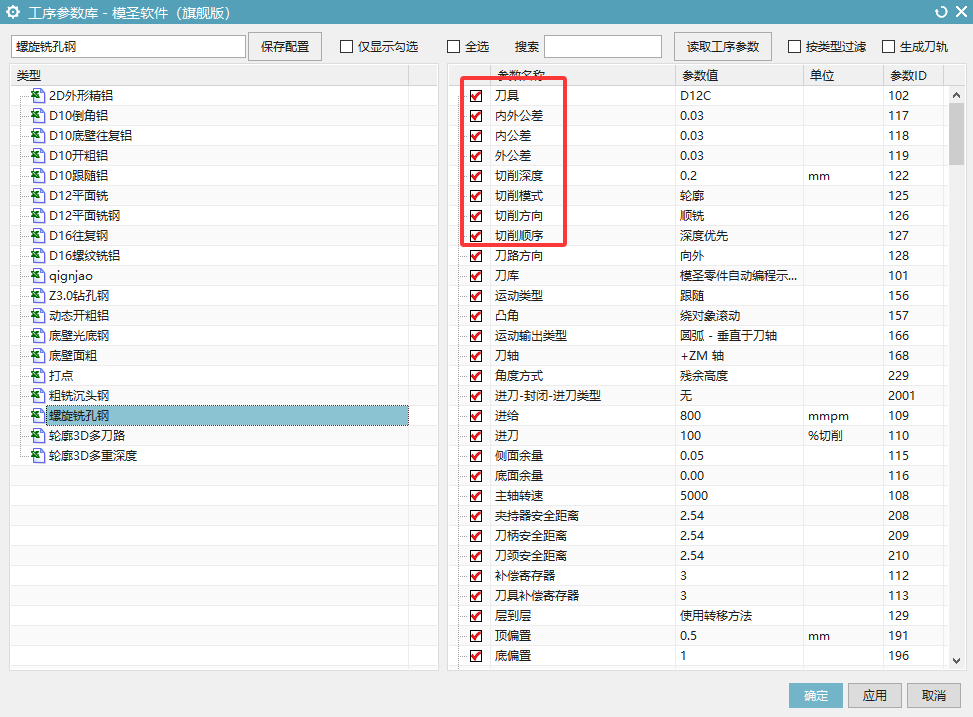Click the icon beside D10跟随铝
The height and width of the screenshot is (717, 973).
click(38, 176)
